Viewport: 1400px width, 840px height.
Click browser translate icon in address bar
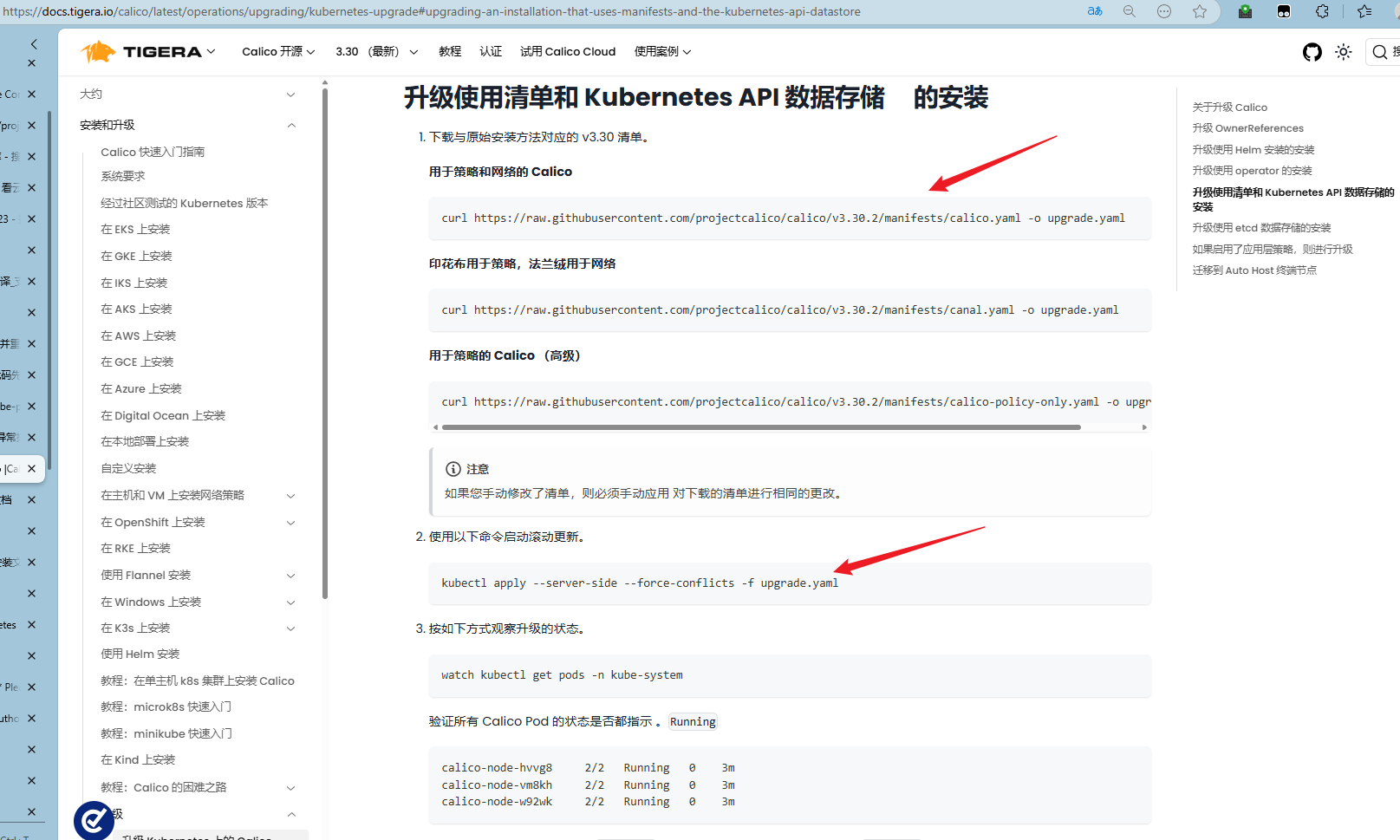(x=1095, y=11)
